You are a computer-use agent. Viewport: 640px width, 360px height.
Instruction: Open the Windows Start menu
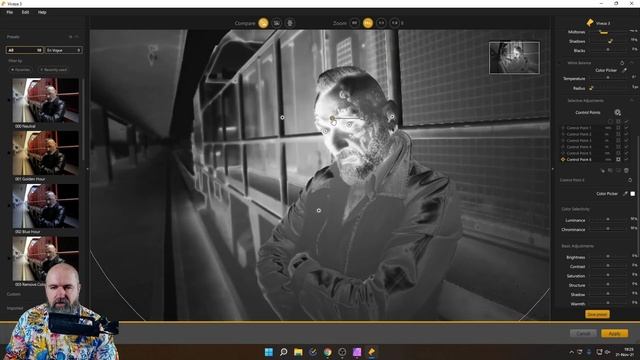[269, 352]
